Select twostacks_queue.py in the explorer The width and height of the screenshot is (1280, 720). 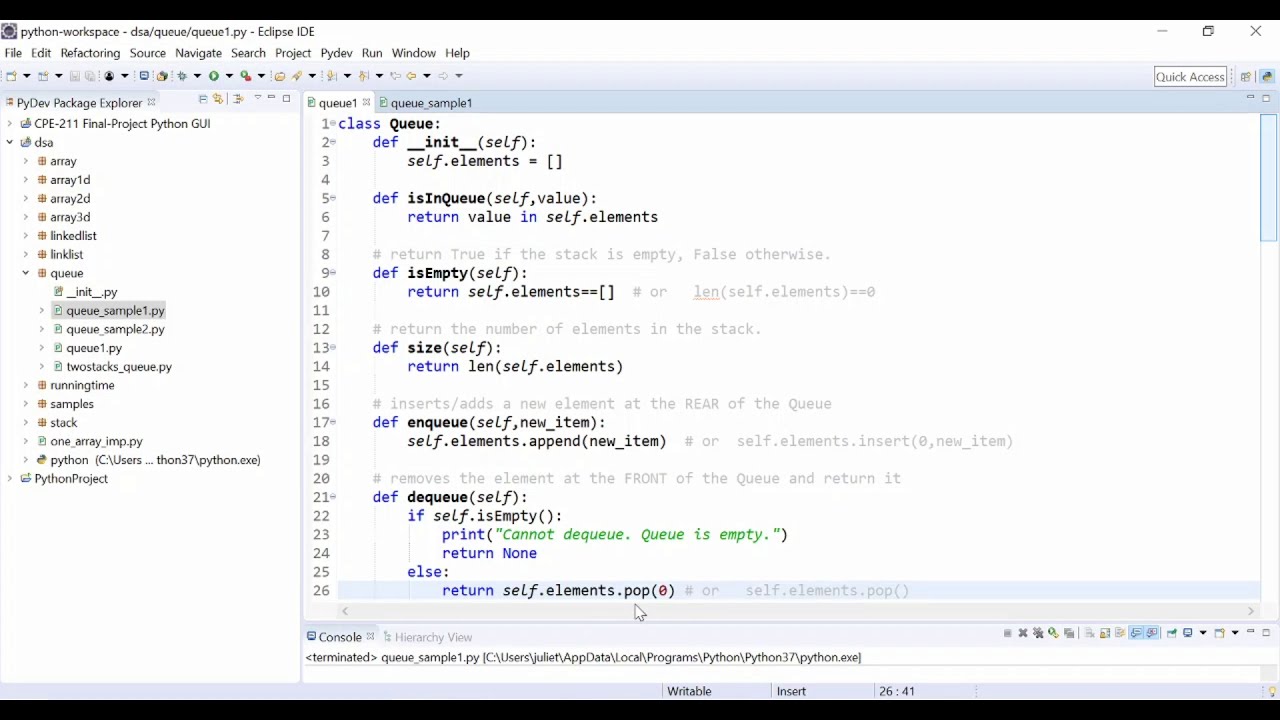pyautogui.click(x=119, y=367)
